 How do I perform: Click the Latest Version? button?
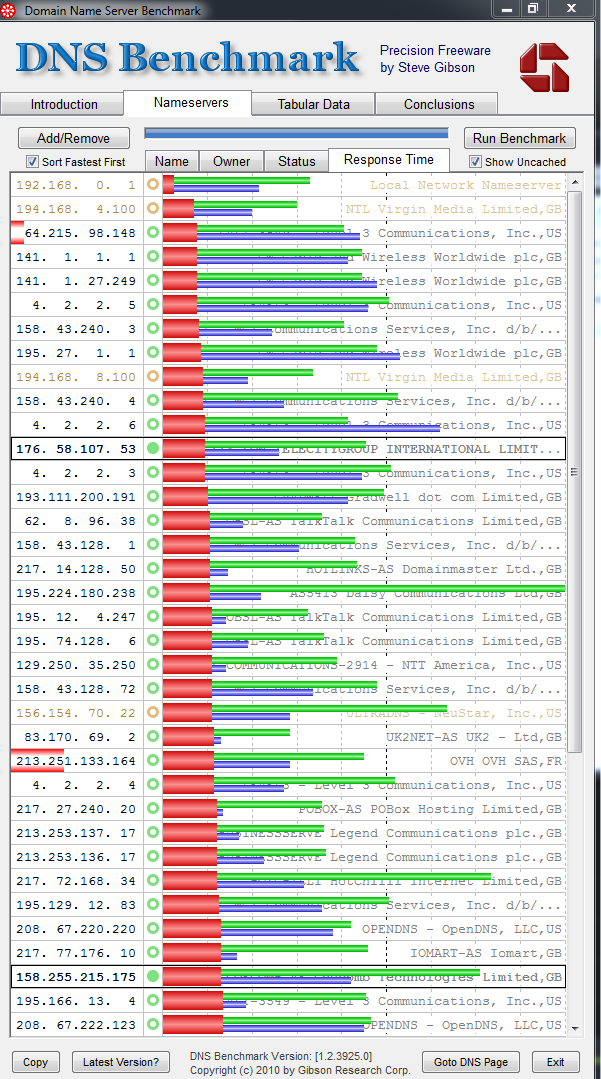120,1062
